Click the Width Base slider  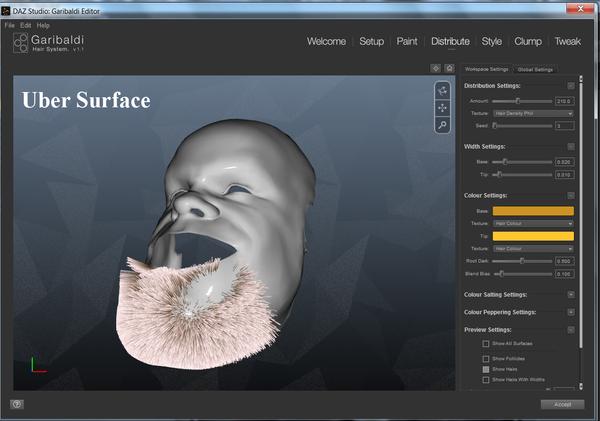click(522, 162)
